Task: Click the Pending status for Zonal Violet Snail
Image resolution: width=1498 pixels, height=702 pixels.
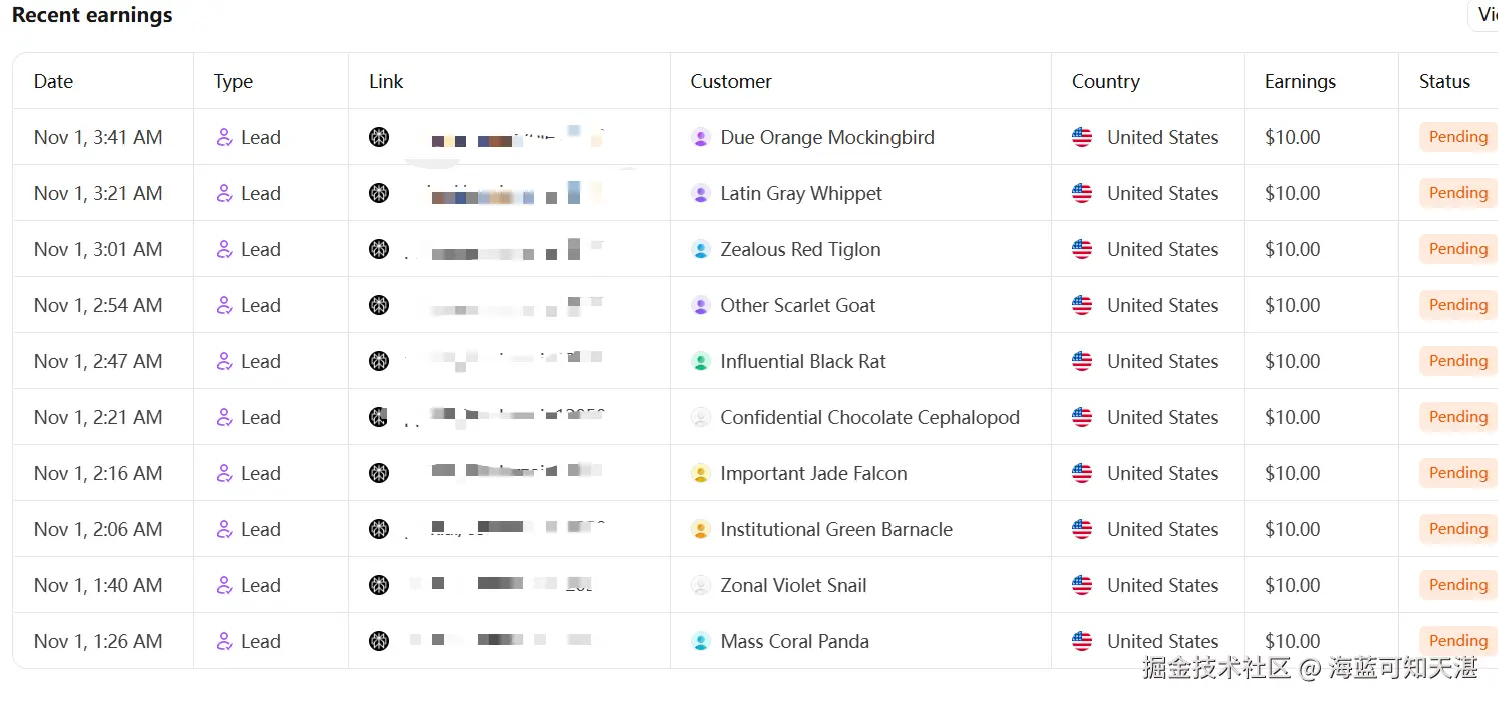Action: pos(1457,585)
